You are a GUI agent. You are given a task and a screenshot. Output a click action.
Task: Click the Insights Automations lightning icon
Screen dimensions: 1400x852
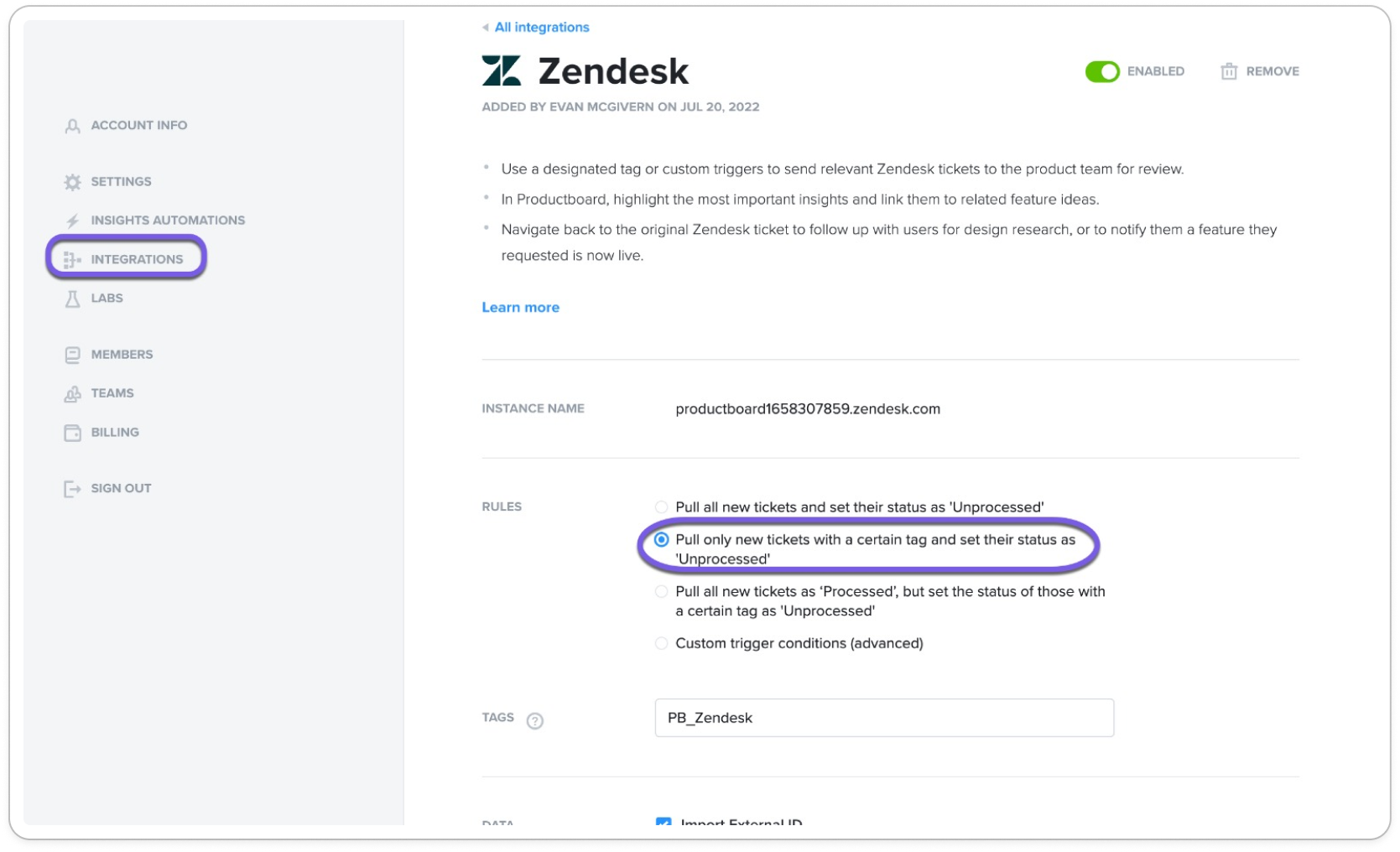(x=73, y=221)
